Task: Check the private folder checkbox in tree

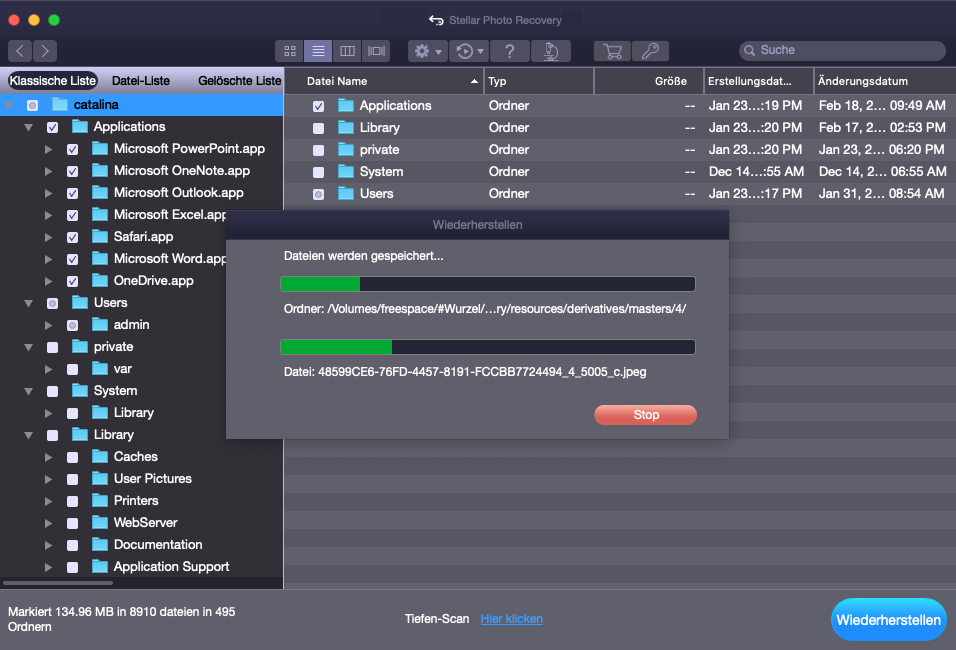Action: [52, 348]
